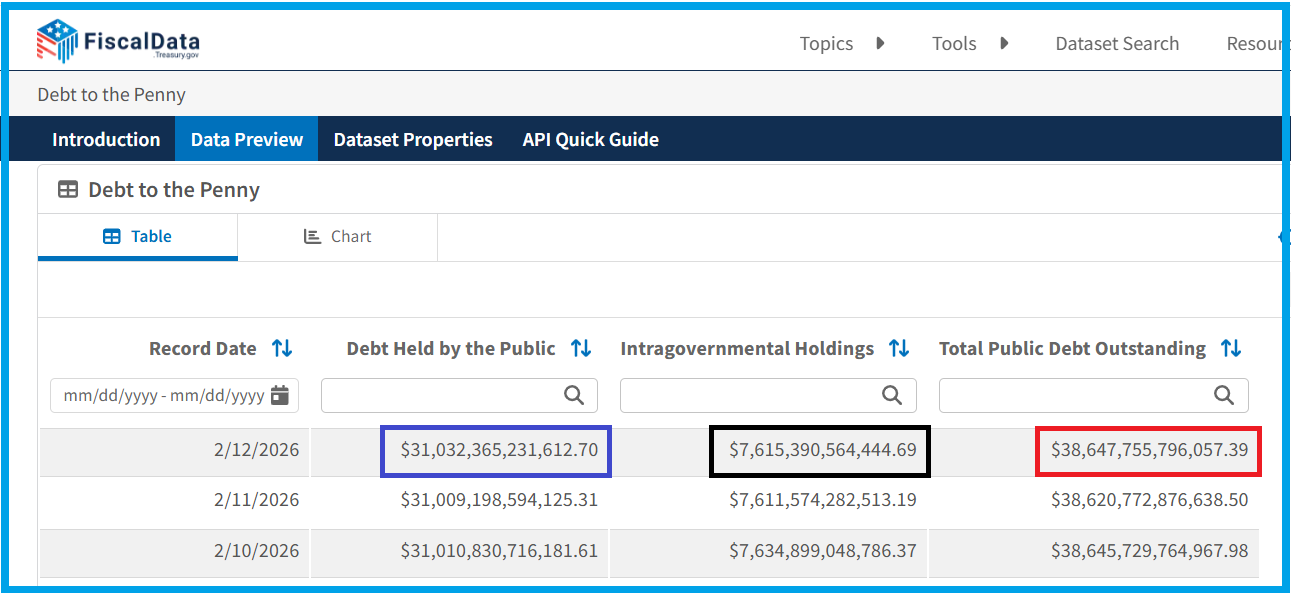Image resolution: width=1291 pixels, height=593 pixels.
Task: Sort by Intragovernmental Holdings column
Action: (x=899, y=349)
